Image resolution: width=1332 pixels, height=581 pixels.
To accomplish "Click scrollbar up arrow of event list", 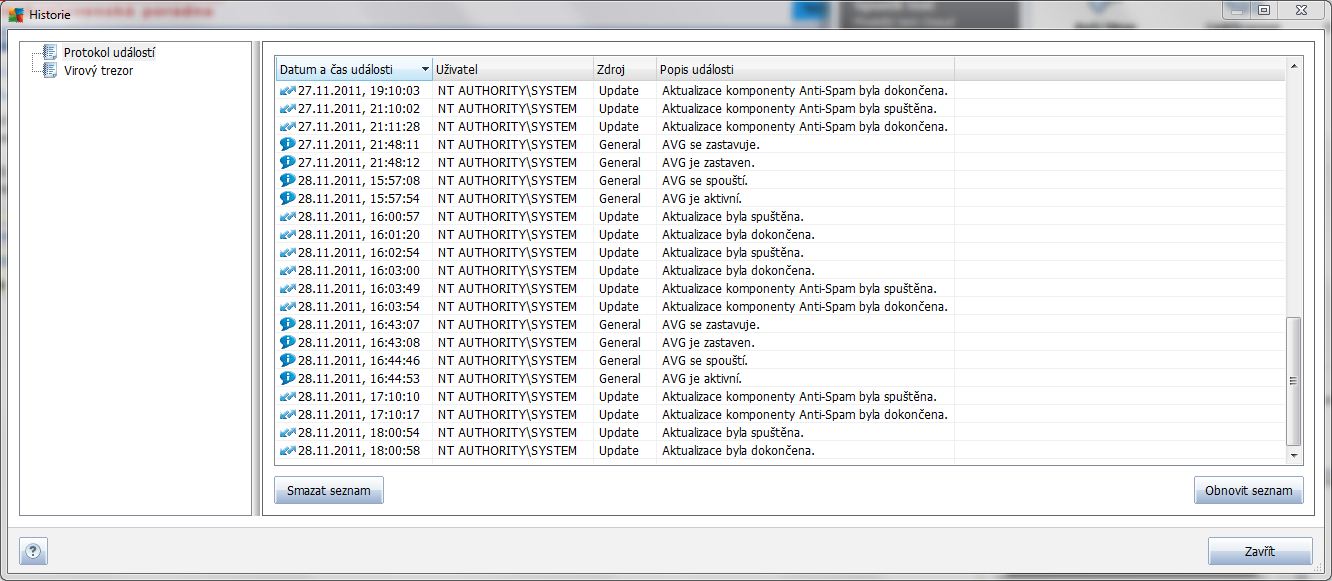I will tap(1294, 66).
